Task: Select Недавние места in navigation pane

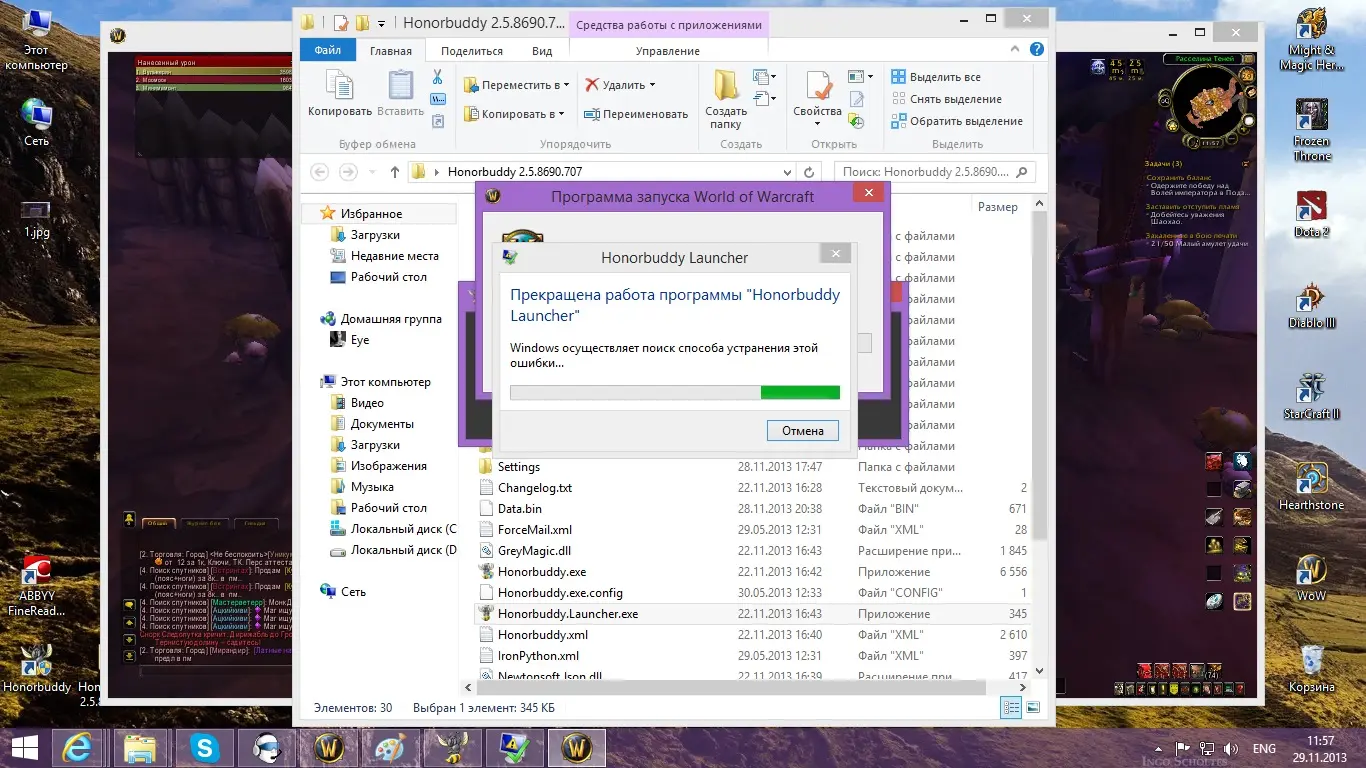Action: 394,256
